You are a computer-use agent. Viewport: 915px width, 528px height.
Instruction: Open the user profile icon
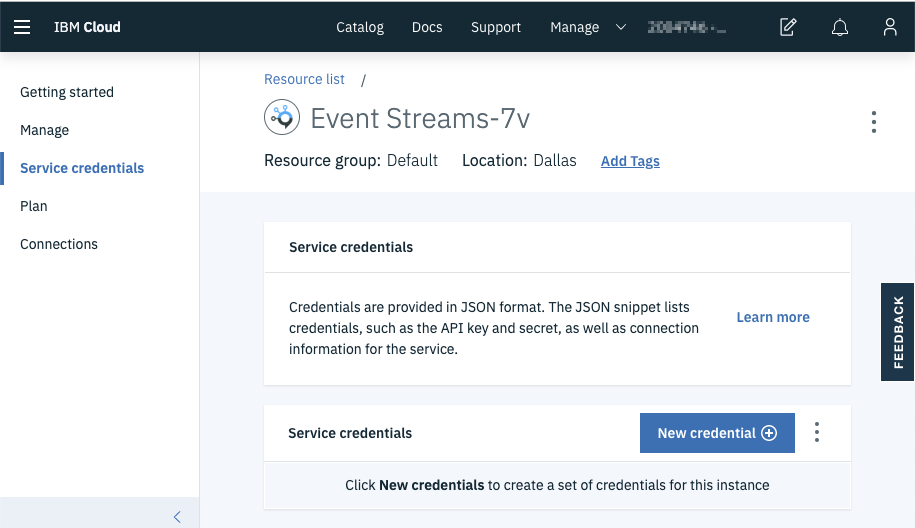coord(889,27)
